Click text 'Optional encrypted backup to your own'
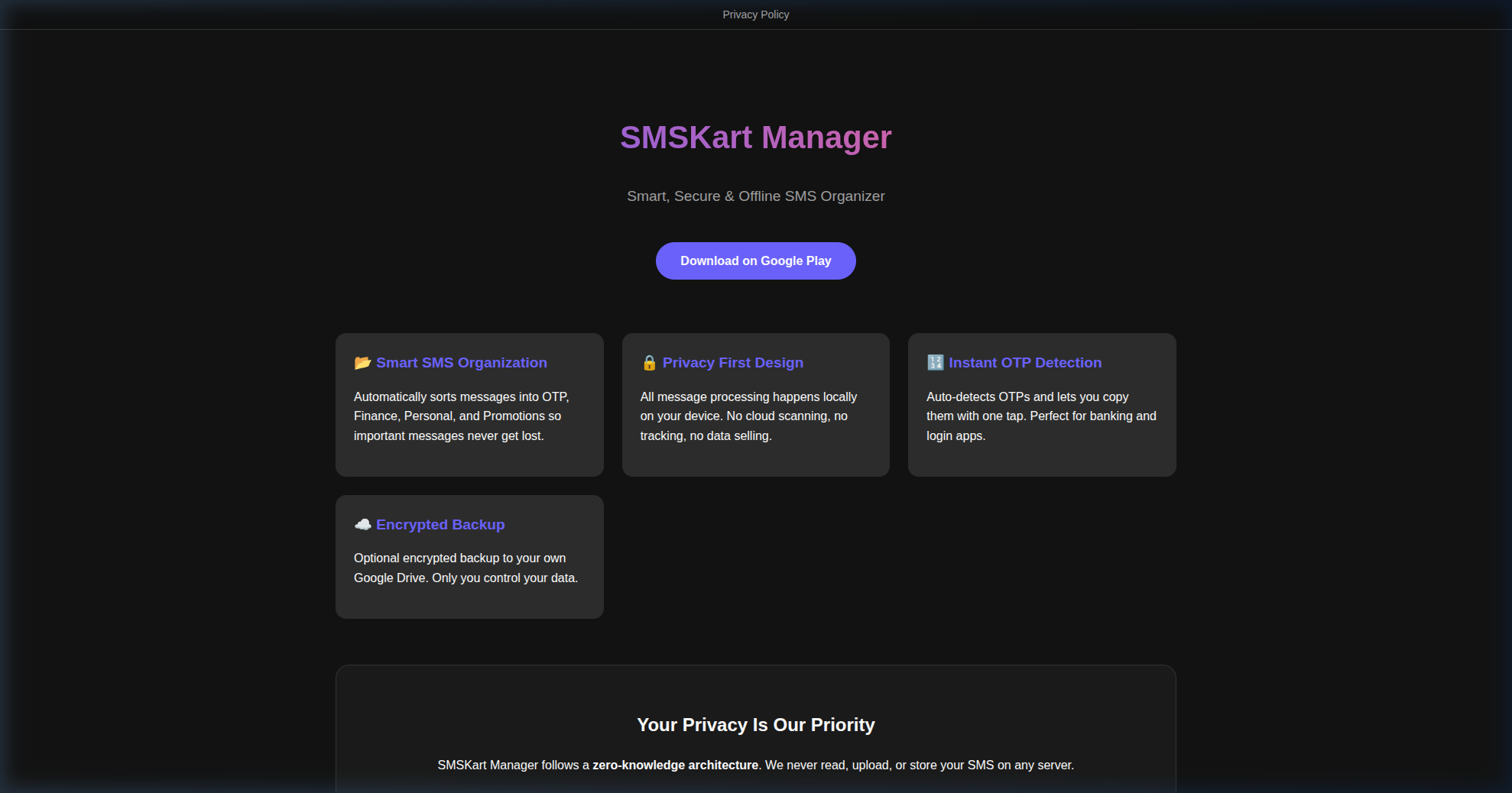Viewport: 1512px width, 793px height. click(459, 558)
